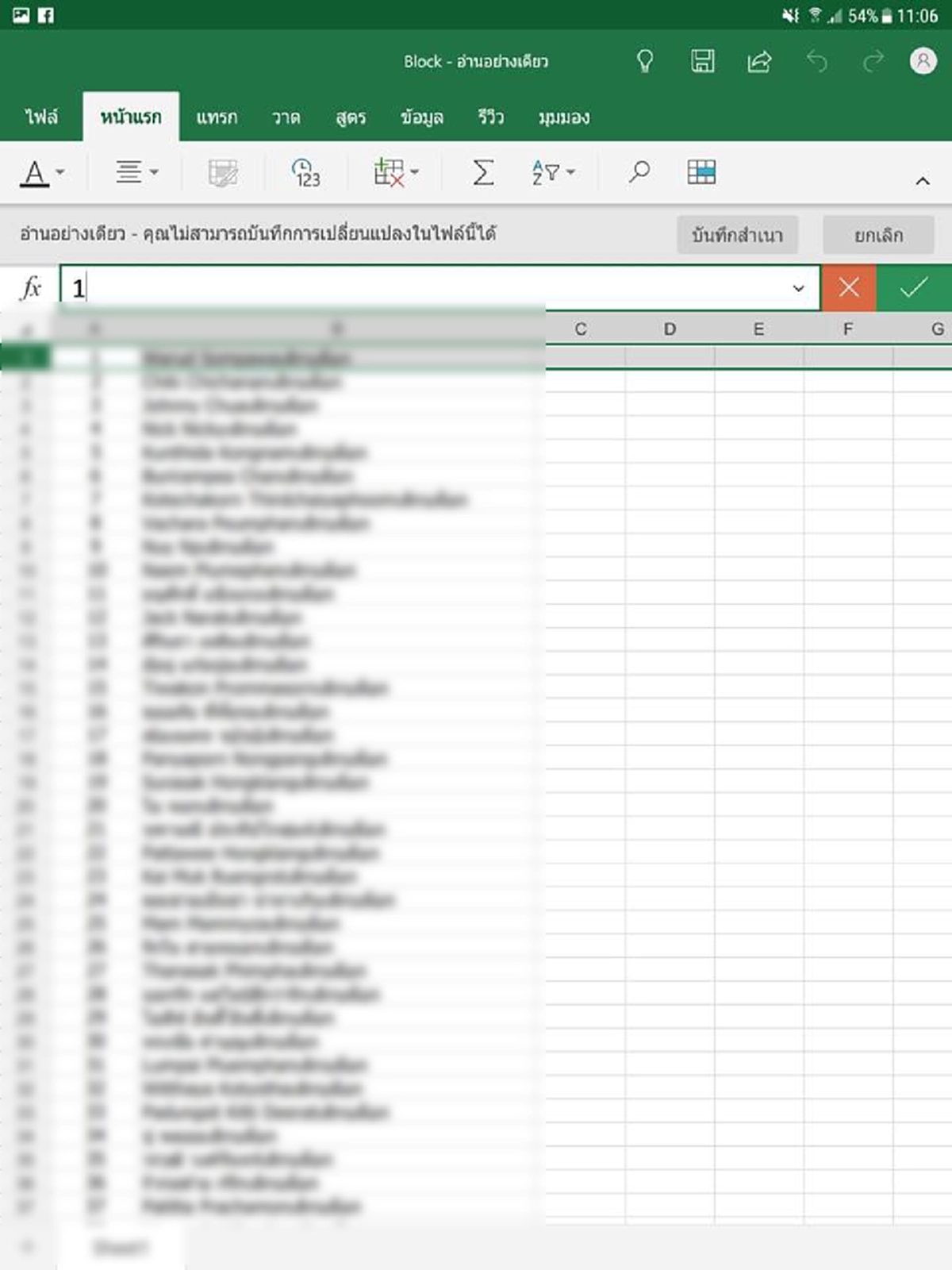Tap the lightbulb Tell Me icon
Screen dimensions: 952x1270
645,61
